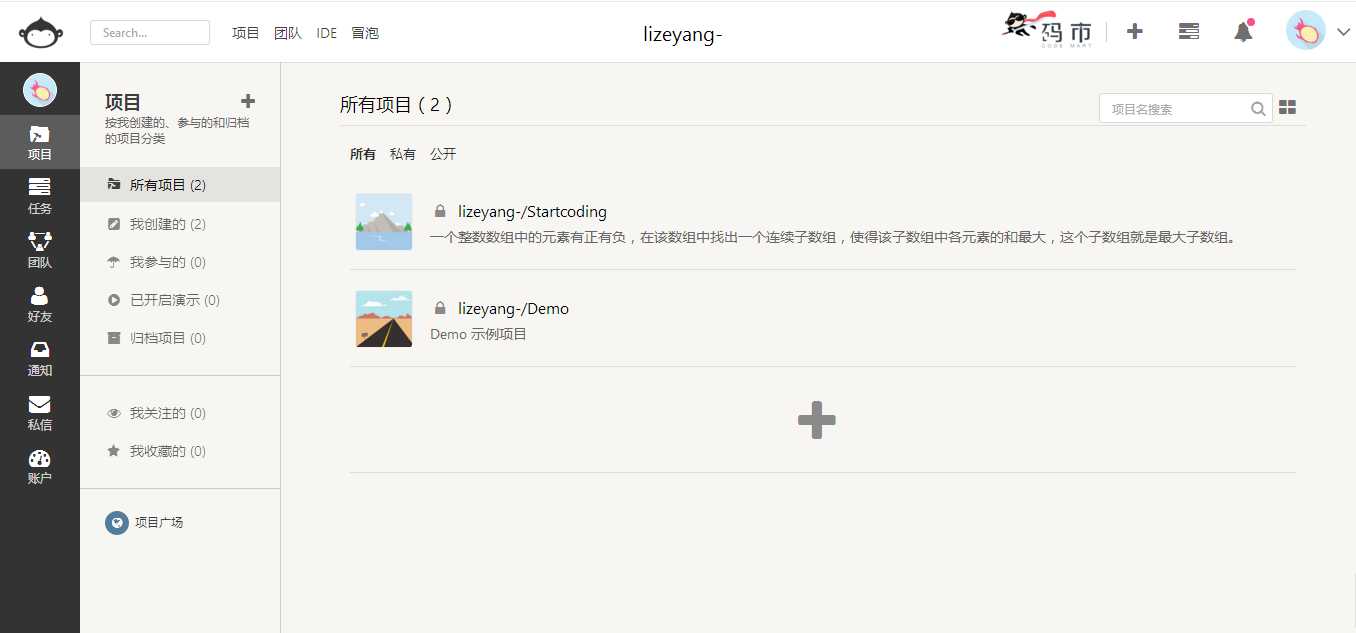The image size is (1356, 633).
Task: Open the lizeyang-/Demo project link
Action: click(513, 308)
